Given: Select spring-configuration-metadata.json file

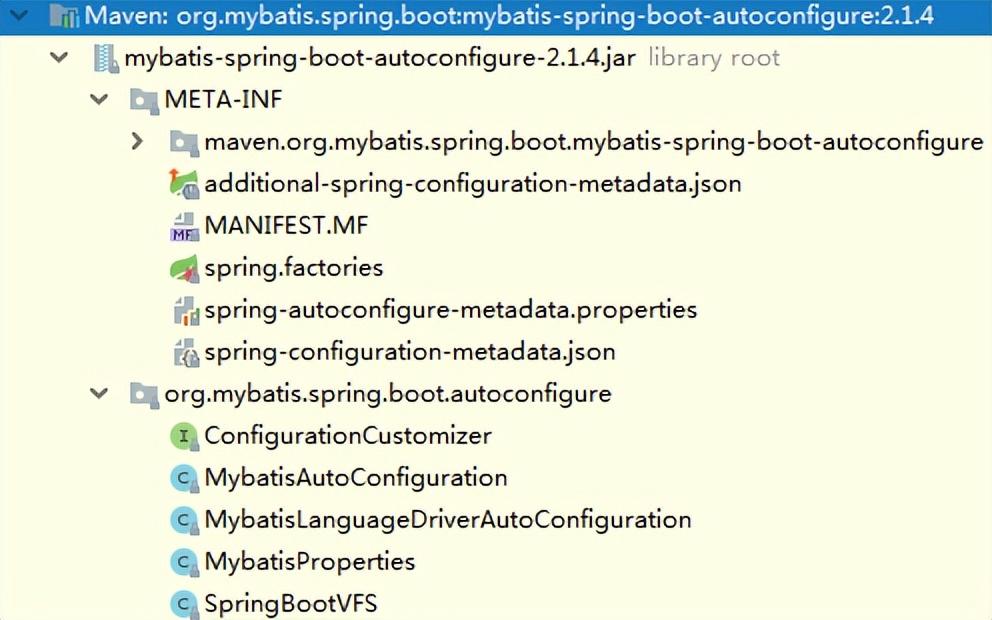Looking at the screenshot, I should coord(410,352).
